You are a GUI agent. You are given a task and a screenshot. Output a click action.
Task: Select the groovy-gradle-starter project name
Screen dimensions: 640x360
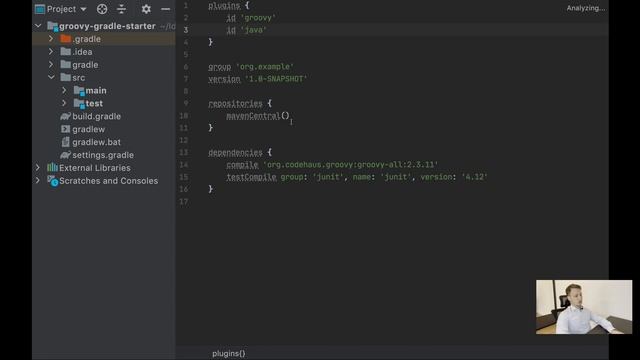pyautogui.click(x=107, y=26)
